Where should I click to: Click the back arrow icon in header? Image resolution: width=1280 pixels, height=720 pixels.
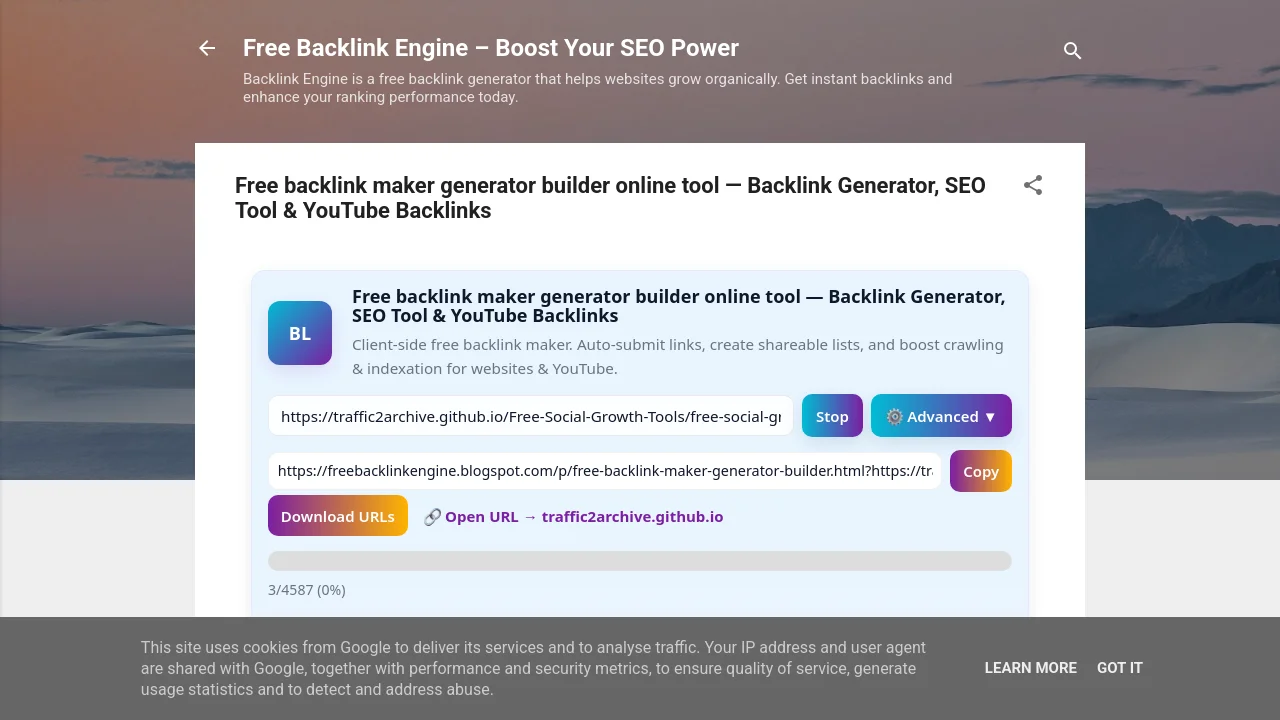click(x=207, y=48)
